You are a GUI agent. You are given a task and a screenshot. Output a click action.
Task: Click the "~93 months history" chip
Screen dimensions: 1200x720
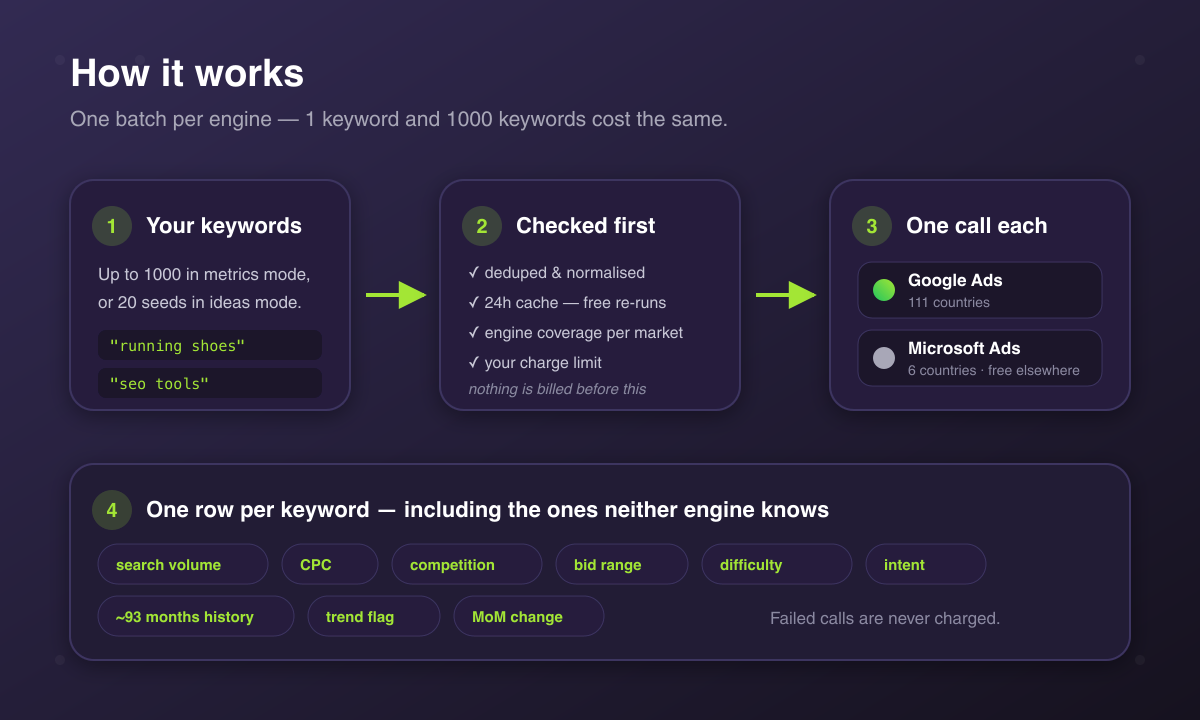(x=196, y=616)
